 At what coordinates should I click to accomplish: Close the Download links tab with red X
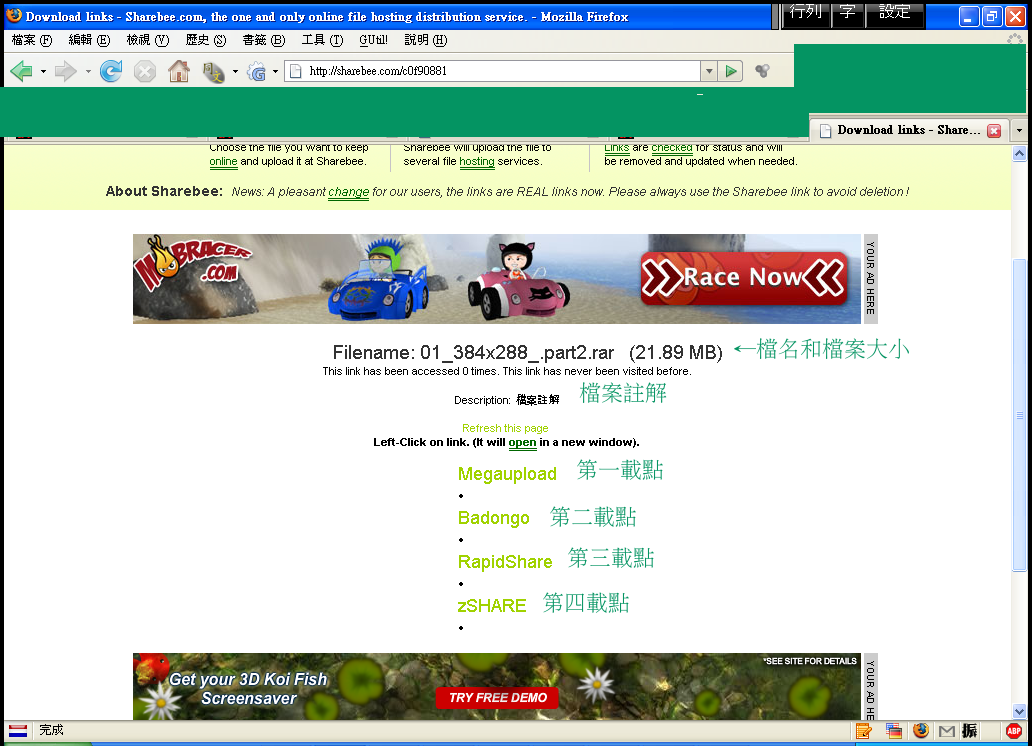(x=994, y=130)
